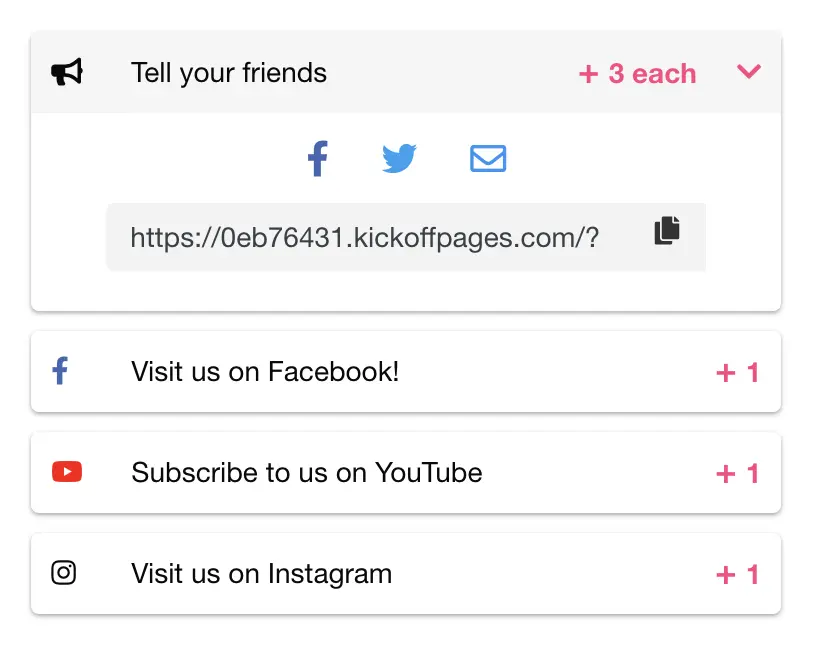Click the megaphone icon
This screenshot has height=654, width=816.
pos(66,72)
